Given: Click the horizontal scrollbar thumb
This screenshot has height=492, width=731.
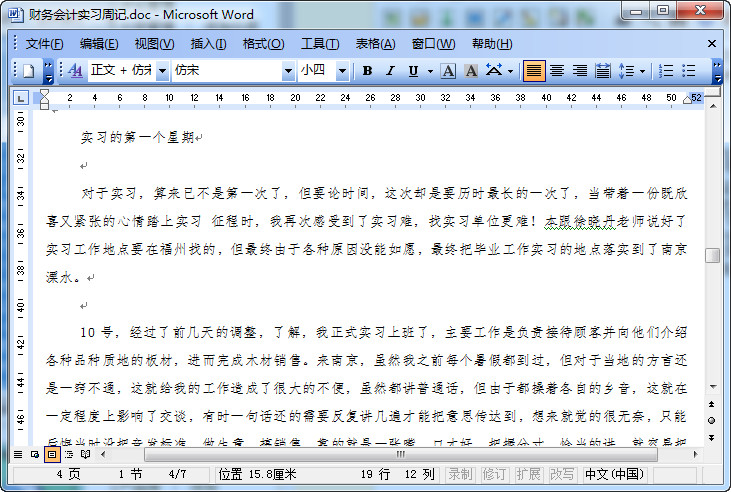Looking at the screenshot, I should 401,454.
